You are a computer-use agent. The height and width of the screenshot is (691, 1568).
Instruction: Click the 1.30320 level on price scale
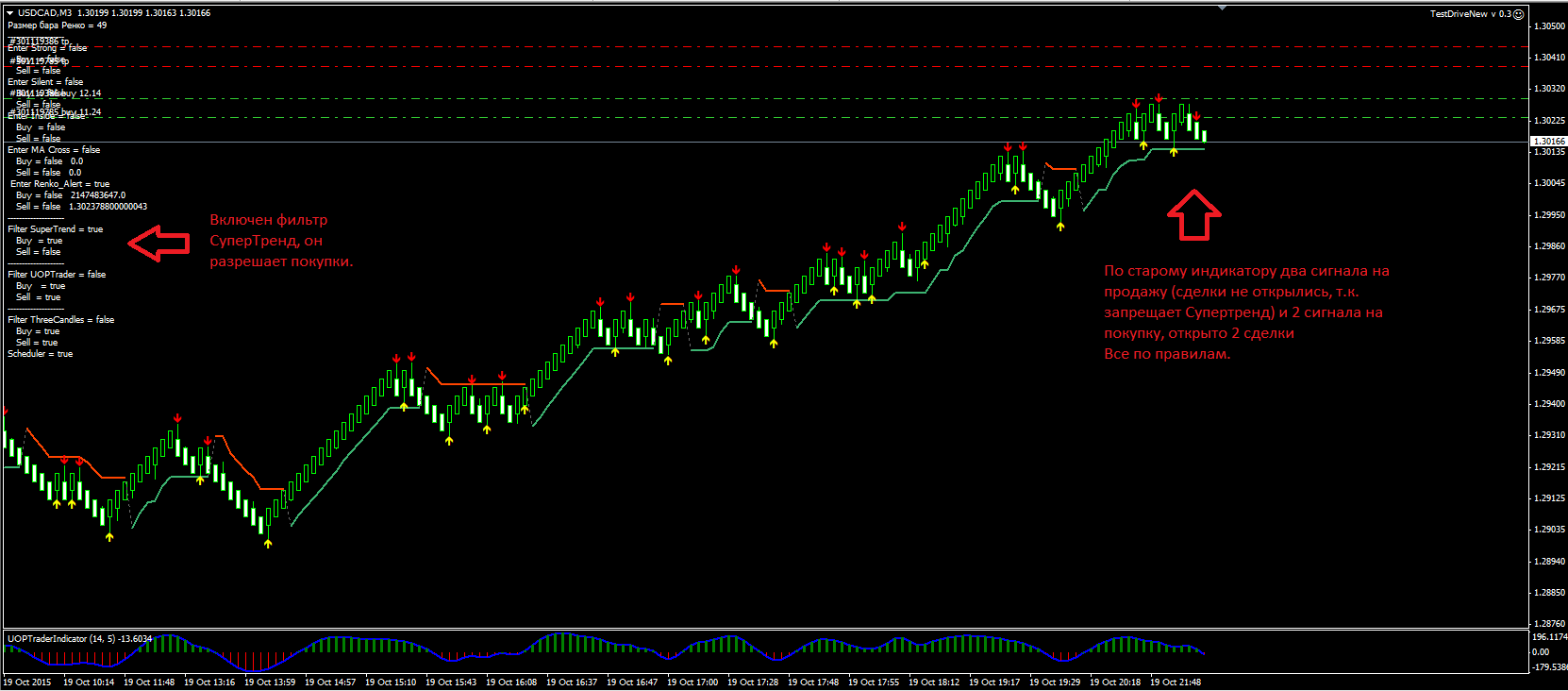coord(1549,89)
